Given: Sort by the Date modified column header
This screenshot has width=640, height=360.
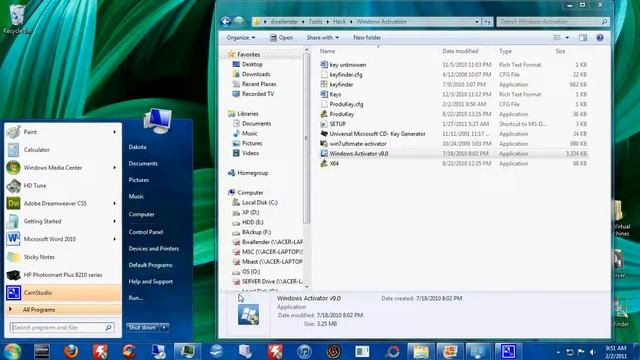Looking at the screenshot, I should click(x=460, y=51).
